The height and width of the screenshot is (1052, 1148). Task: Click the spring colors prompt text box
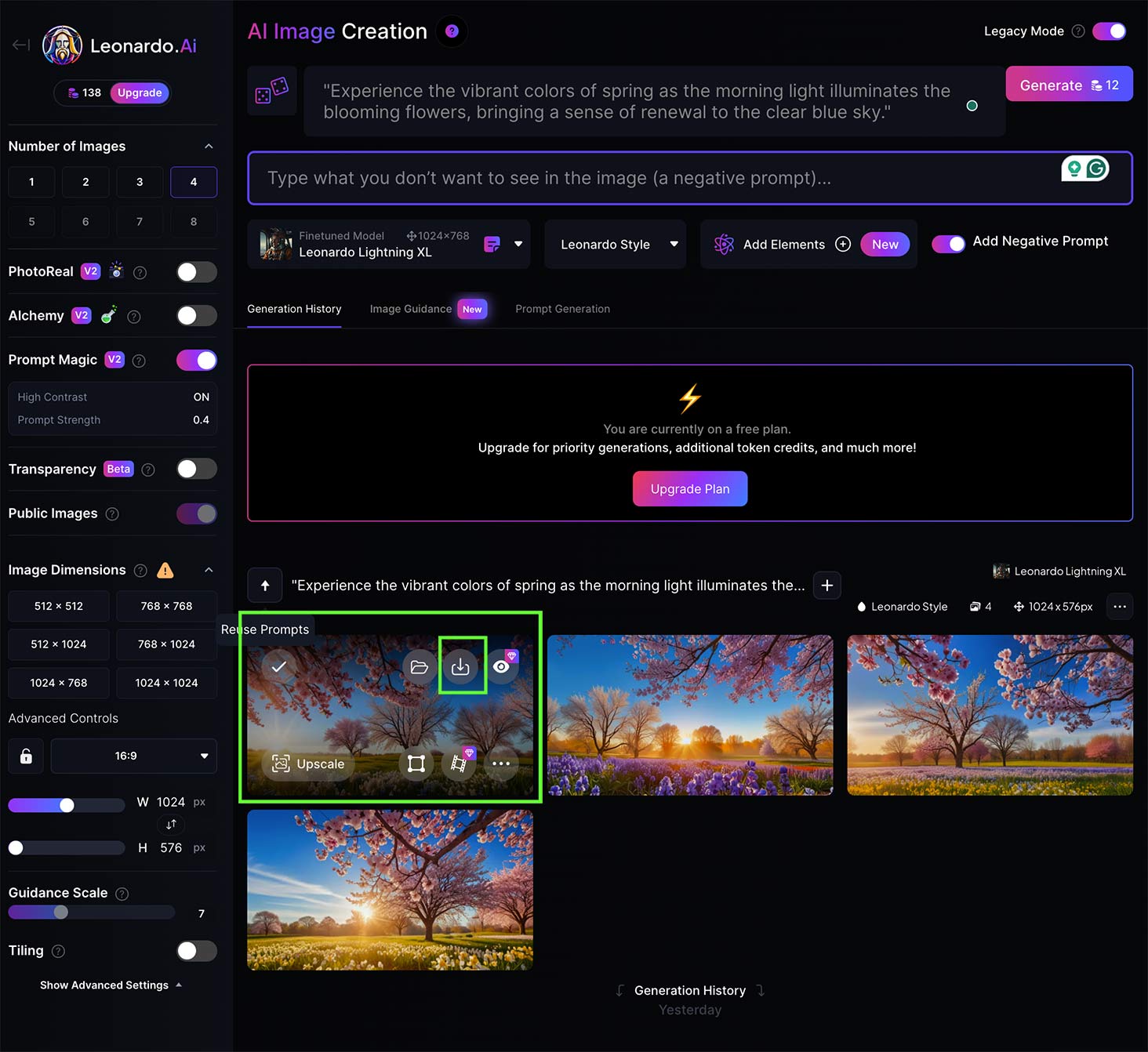[655, 101]
